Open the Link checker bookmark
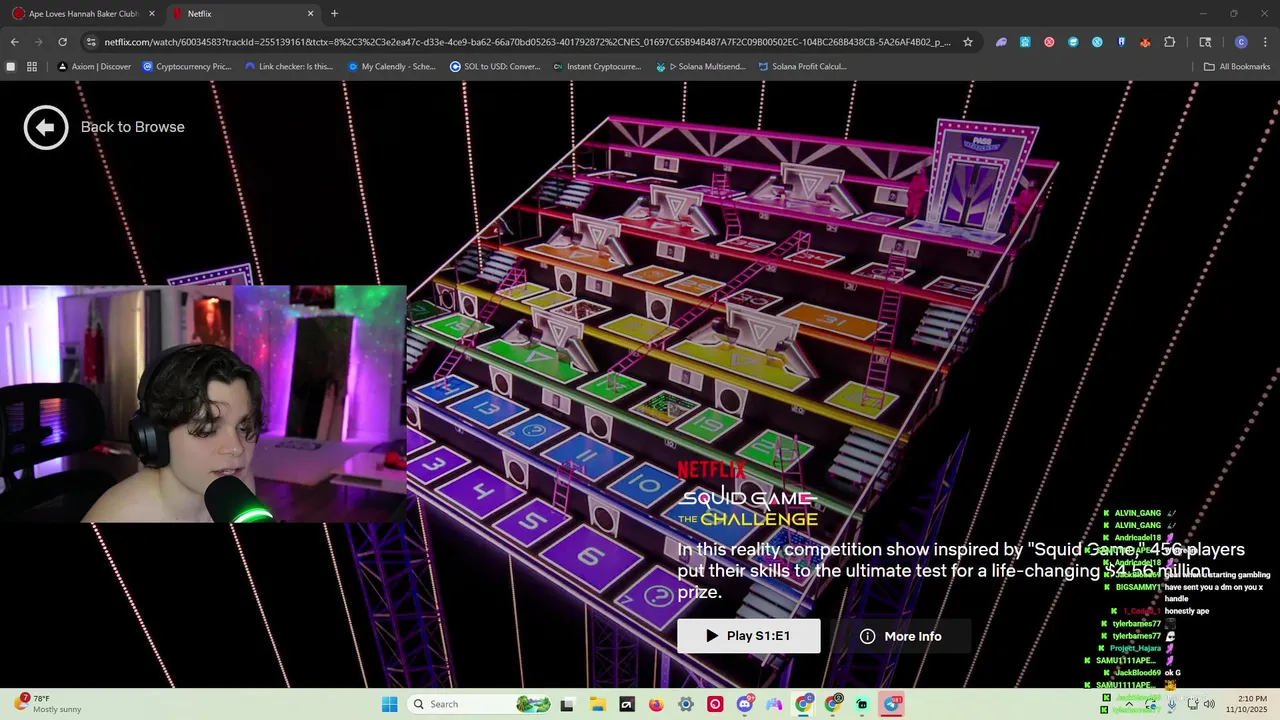Viewport: 1280px width, 720px height. 289,67
